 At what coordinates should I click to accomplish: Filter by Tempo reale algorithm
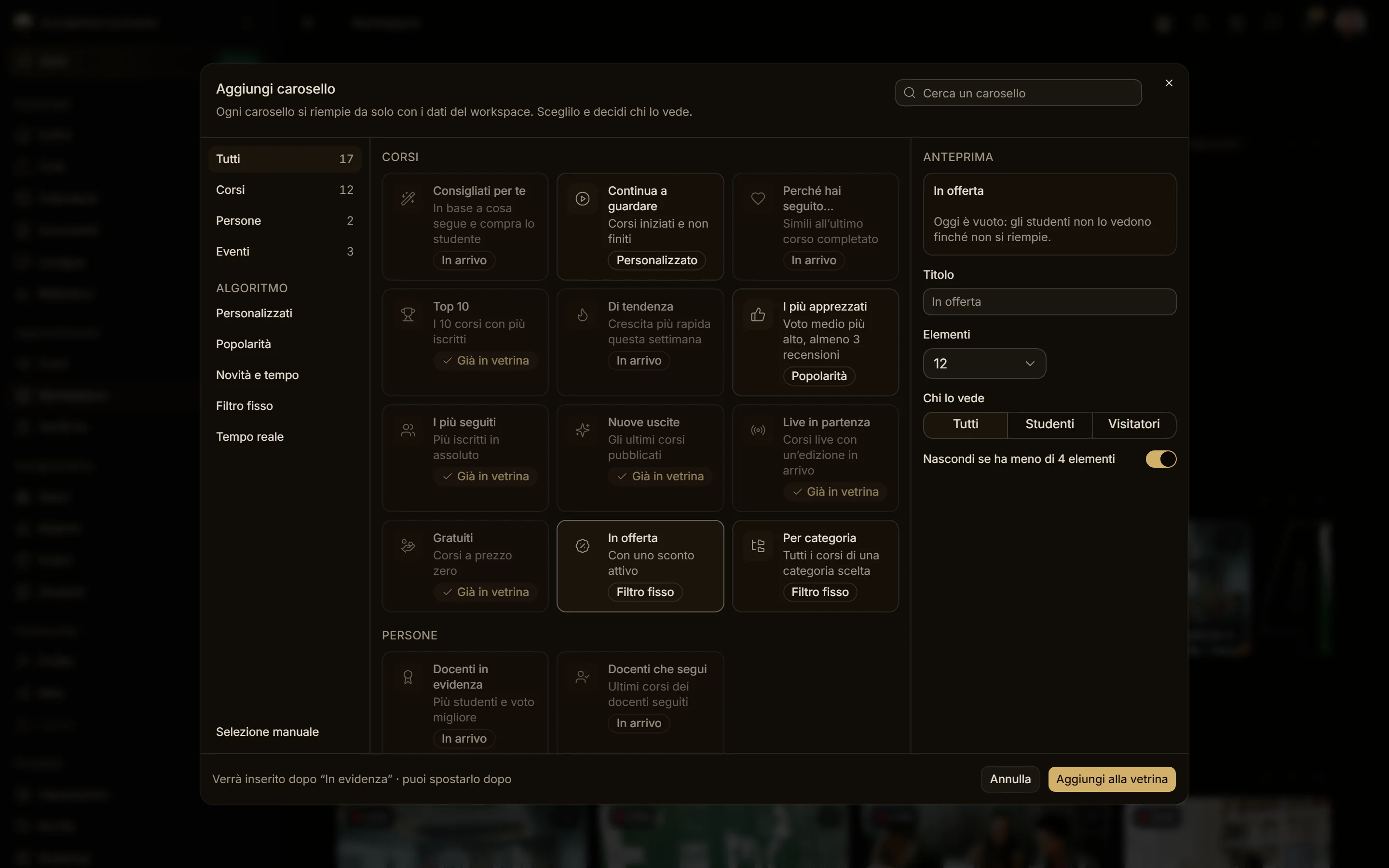coord(285,437)
